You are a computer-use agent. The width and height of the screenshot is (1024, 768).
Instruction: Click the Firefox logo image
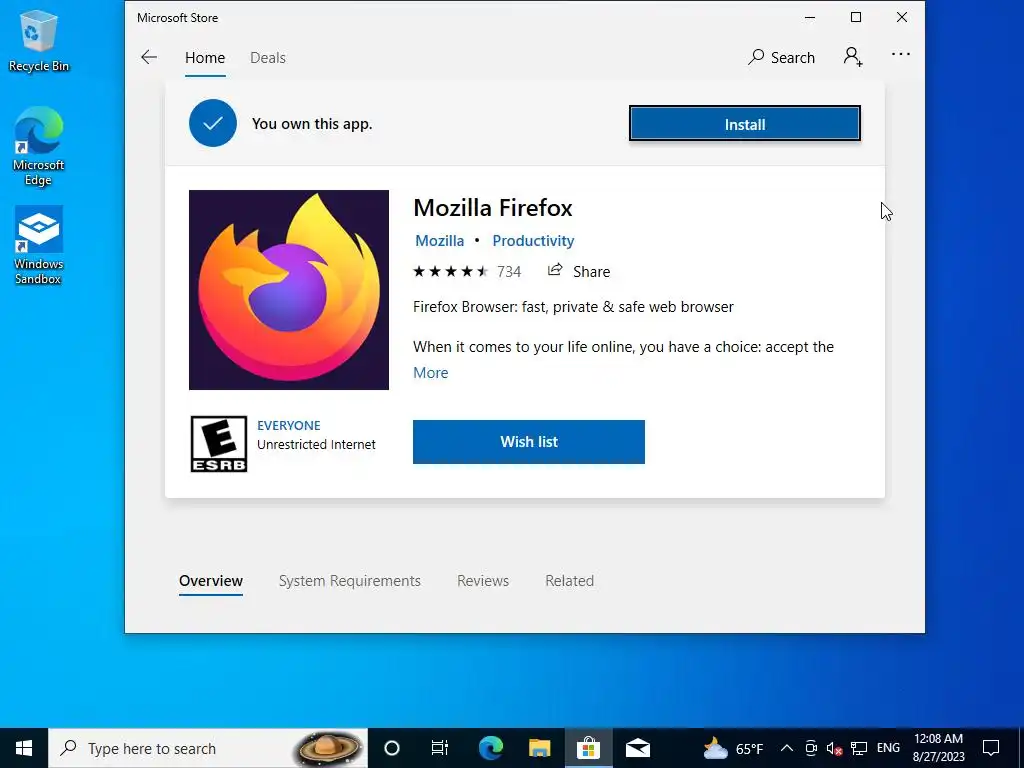289,290
